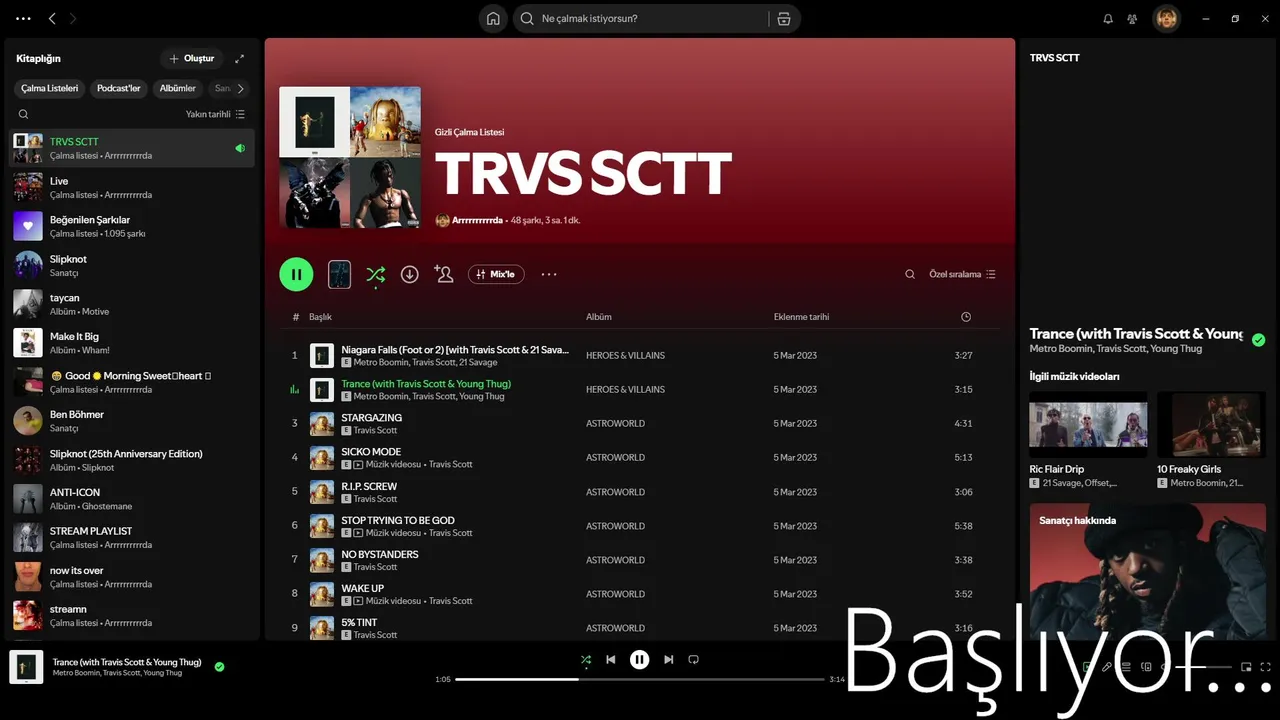Open Beğenilen Şarkılar in library
The height and width of the screenshot is (720, 1280).
click(x=132, y=226)
